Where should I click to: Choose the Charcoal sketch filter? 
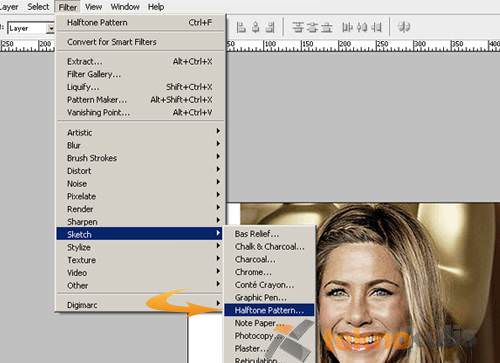(x=269, y=259)
